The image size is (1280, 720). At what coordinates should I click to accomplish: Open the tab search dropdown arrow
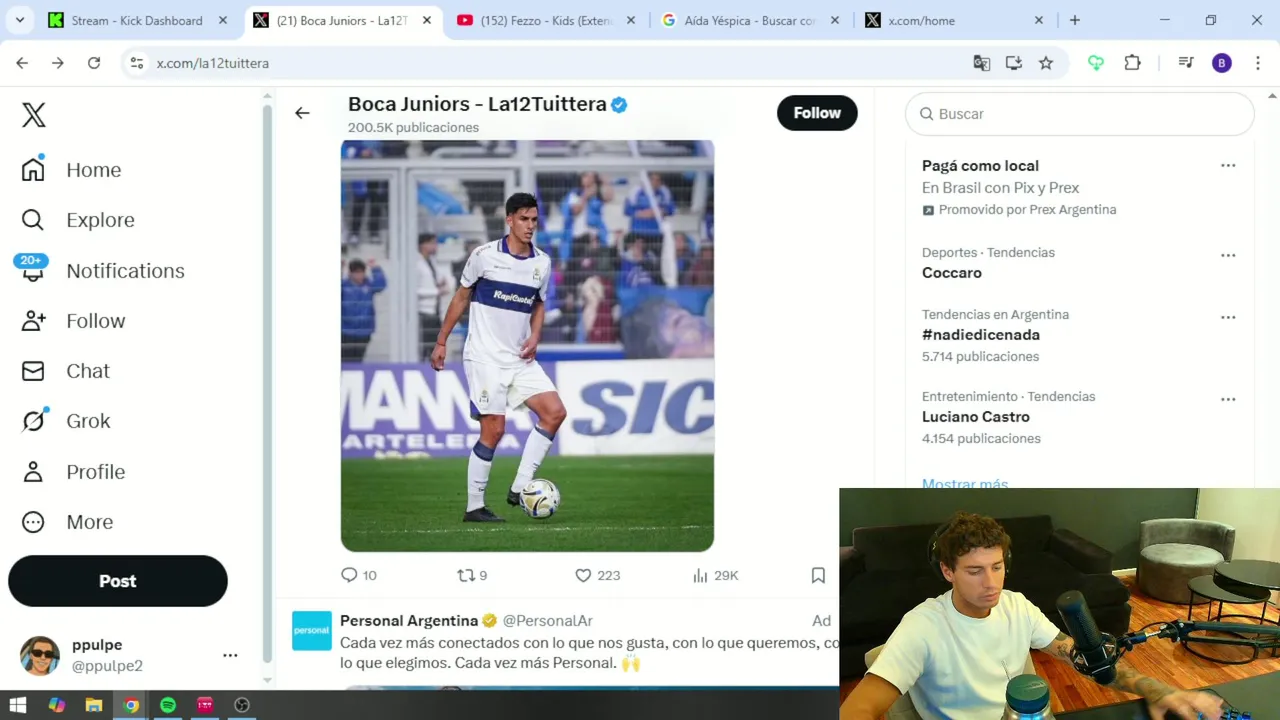click(19, 20)
